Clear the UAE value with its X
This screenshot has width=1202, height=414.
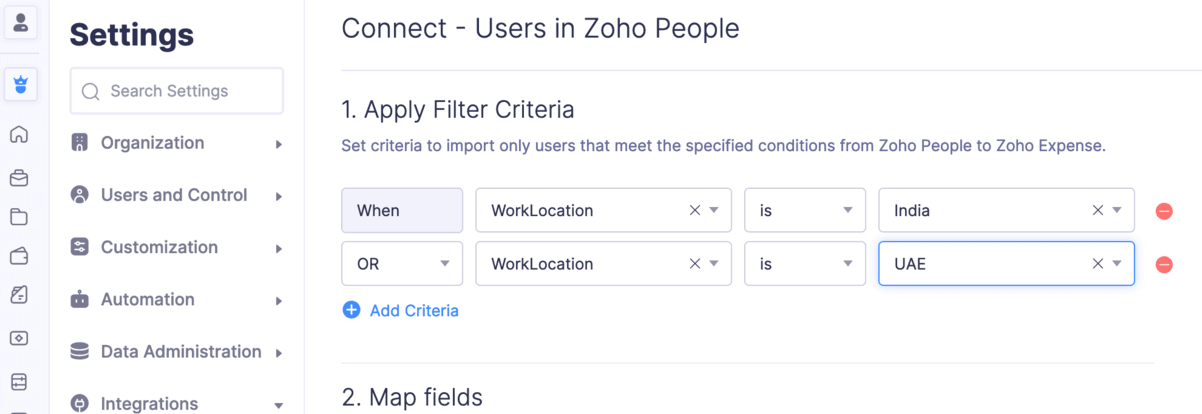1097,264
